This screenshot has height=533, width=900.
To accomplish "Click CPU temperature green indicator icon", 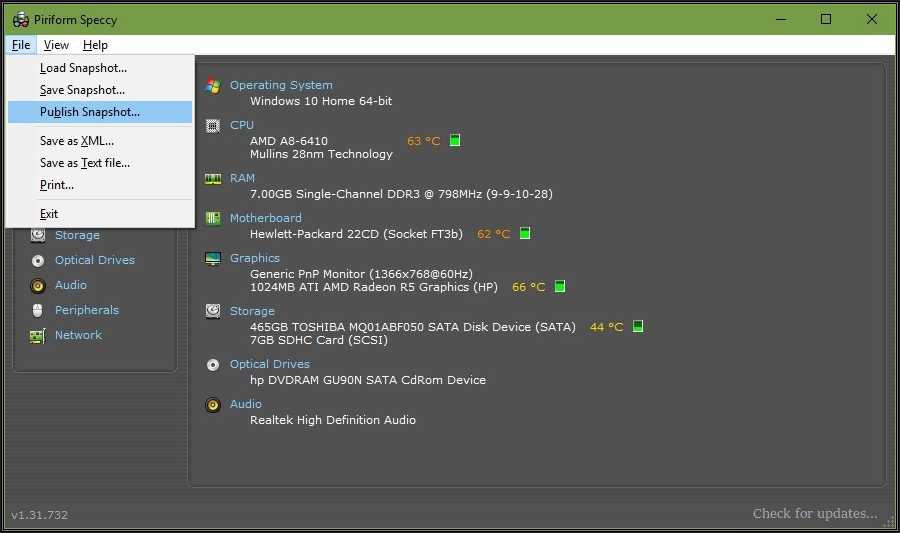I will click(x=455, y=140).
